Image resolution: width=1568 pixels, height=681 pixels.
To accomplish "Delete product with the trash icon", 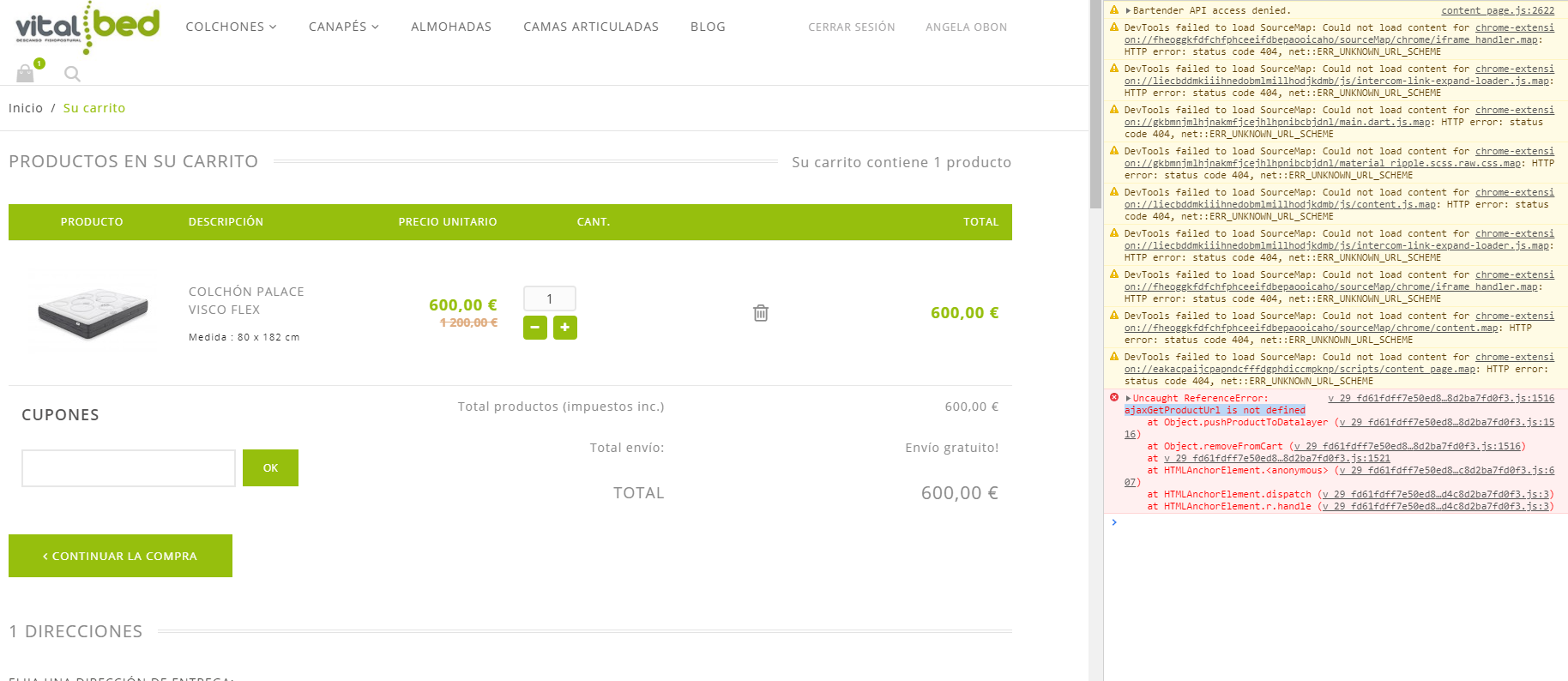I will [761, 313].
